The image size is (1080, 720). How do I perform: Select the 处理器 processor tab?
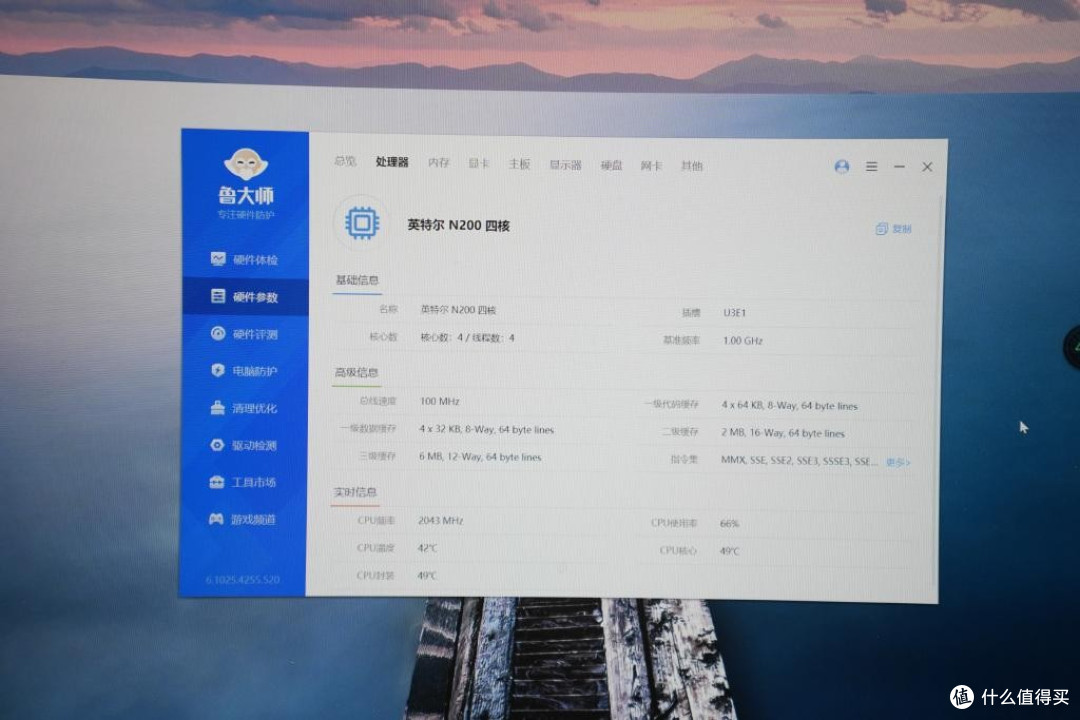coord(392,162)
